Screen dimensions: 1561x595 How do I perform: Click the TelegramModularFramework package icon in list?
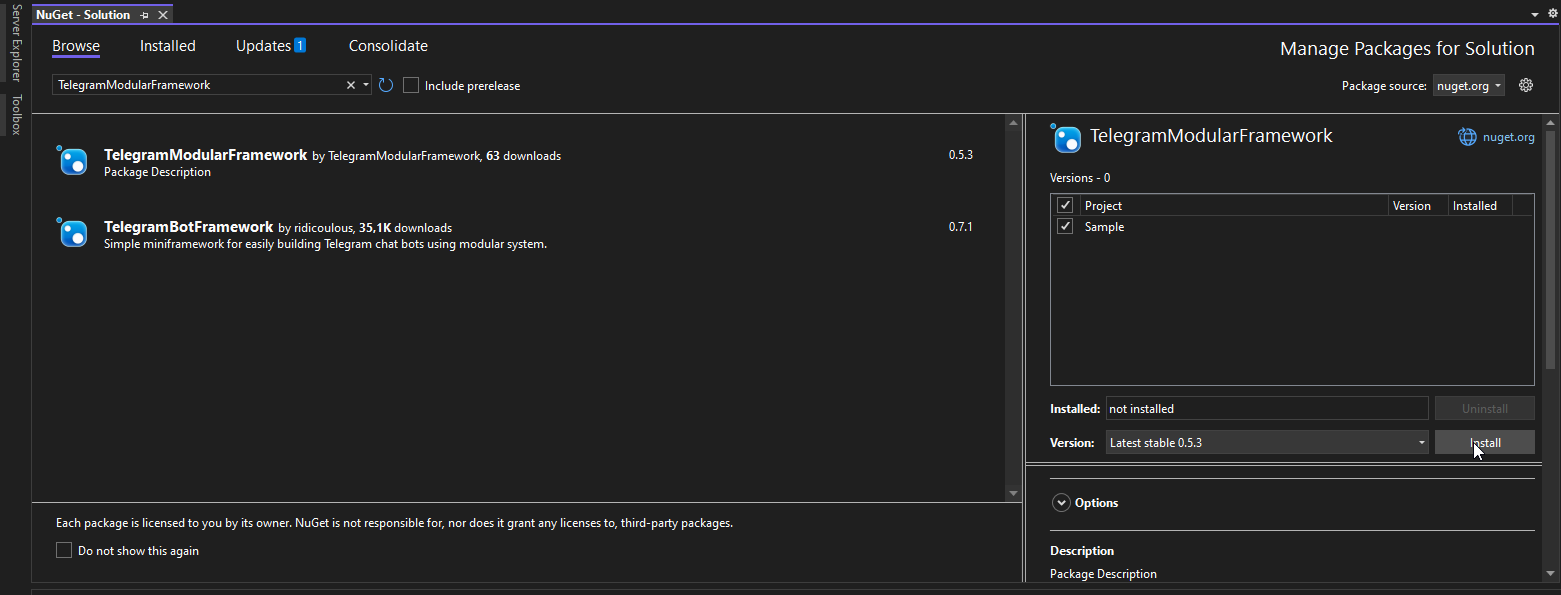(x=72, y=161)
